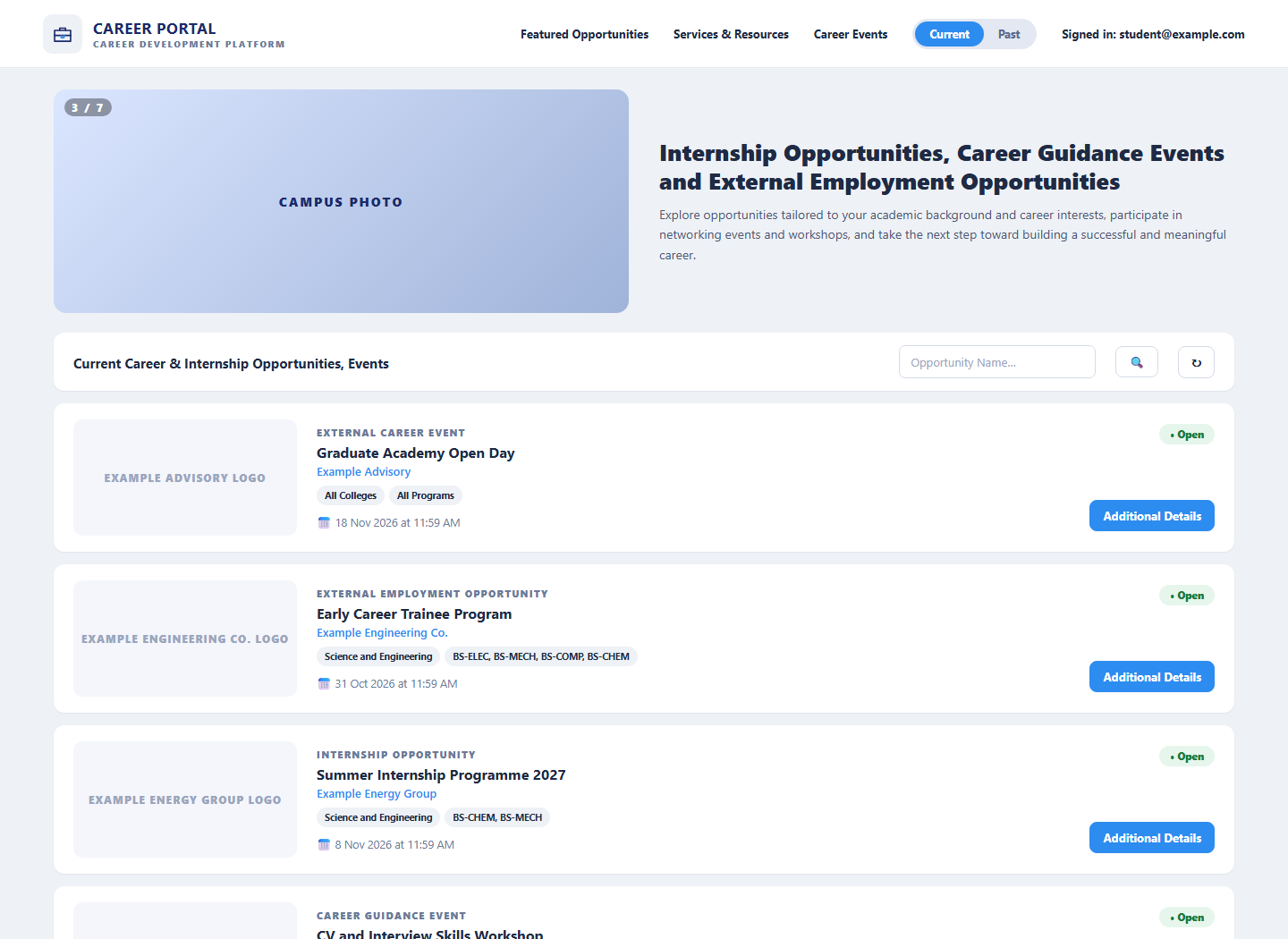
Task: View Additional Details for Early Career Trainee Program
Action: 1152,677
